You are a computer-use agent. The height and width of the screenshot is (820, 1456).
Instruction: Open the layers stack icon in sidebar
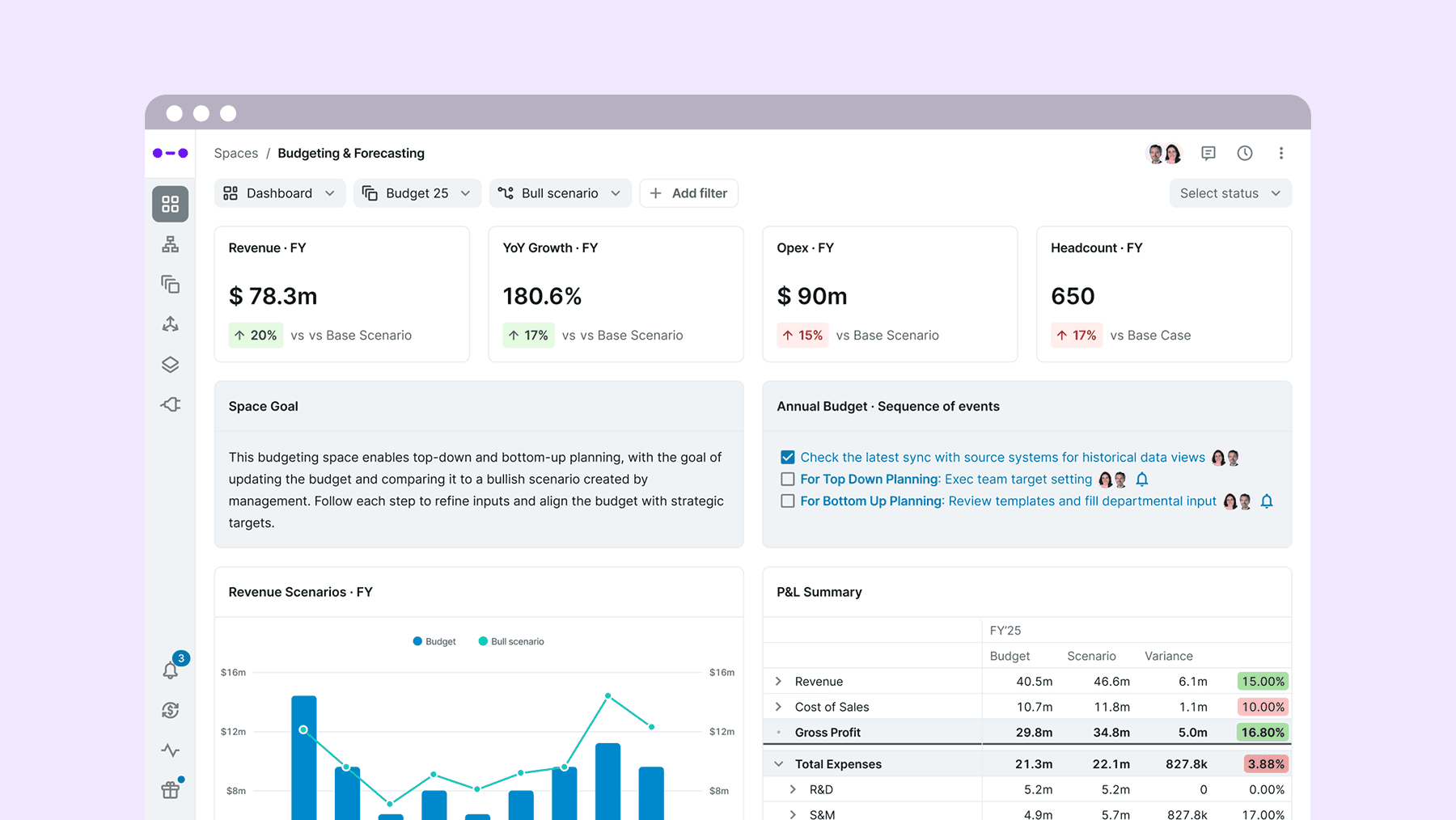(x=170, y=365)
